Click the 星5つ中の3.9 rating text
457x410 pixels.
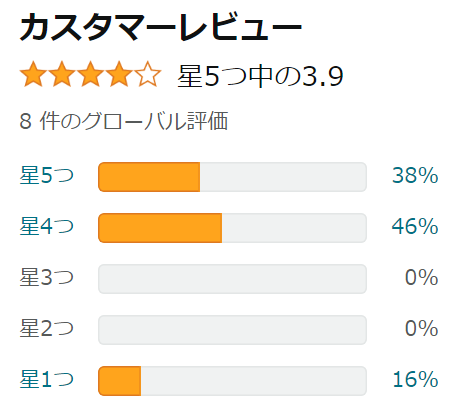[260, 76]
